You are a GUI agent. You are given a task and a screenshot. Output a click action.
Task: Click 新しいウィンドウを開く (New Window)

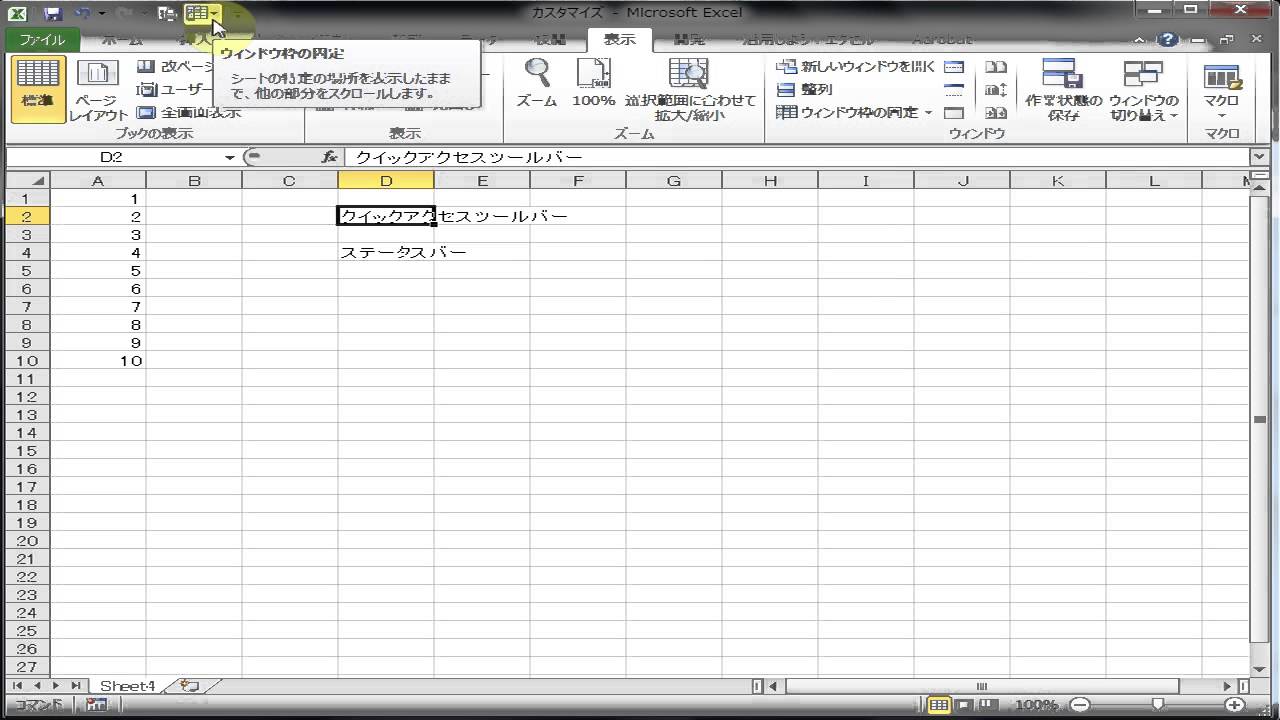click(856, 66)
